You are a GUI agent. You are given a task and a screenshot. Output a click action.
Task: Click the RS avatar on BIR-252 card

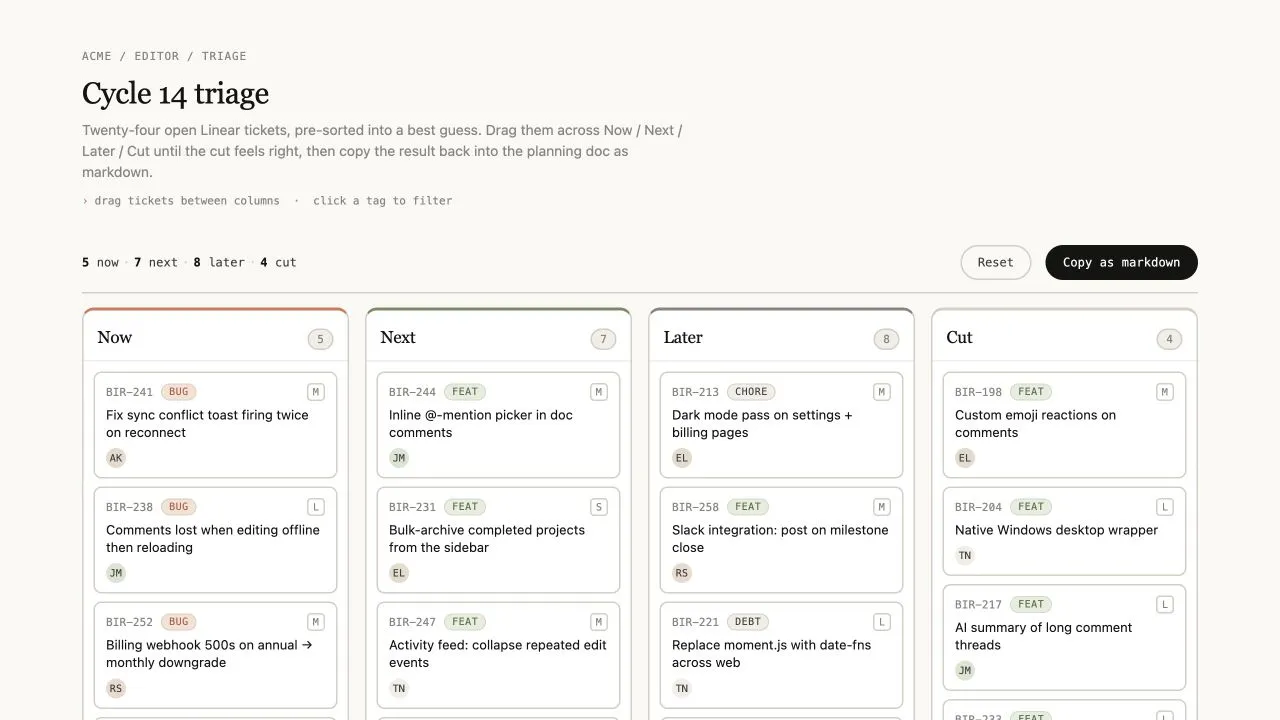coord(116,688)
